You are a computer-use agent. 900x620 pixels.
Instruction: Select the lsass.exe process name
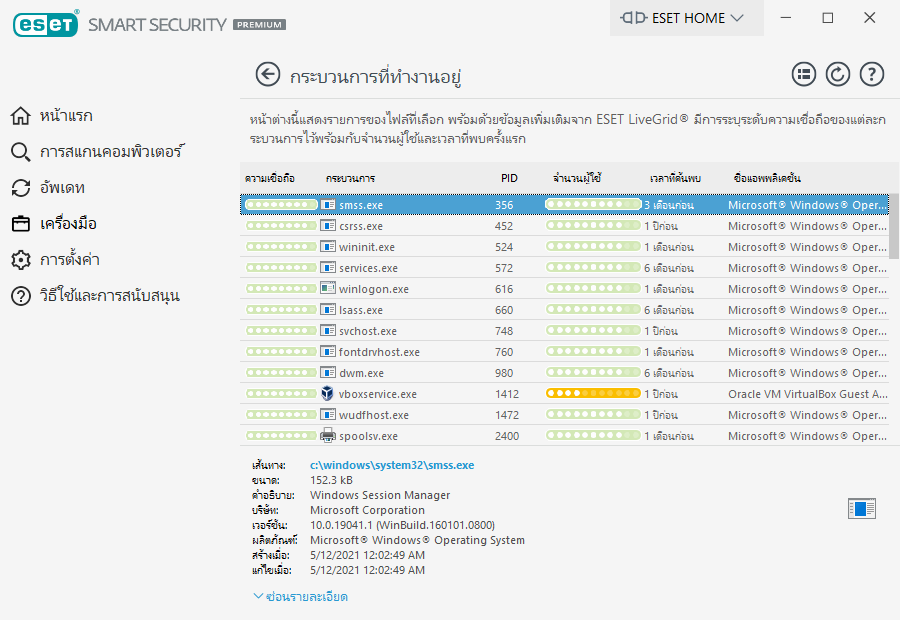click(x=360, y=310)
